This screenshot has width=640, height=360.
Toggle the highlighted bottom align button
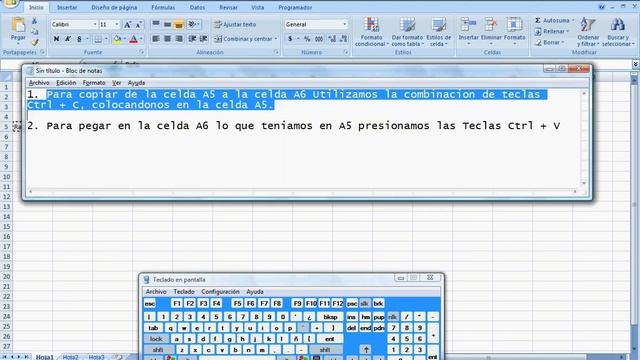coord(178,24)
